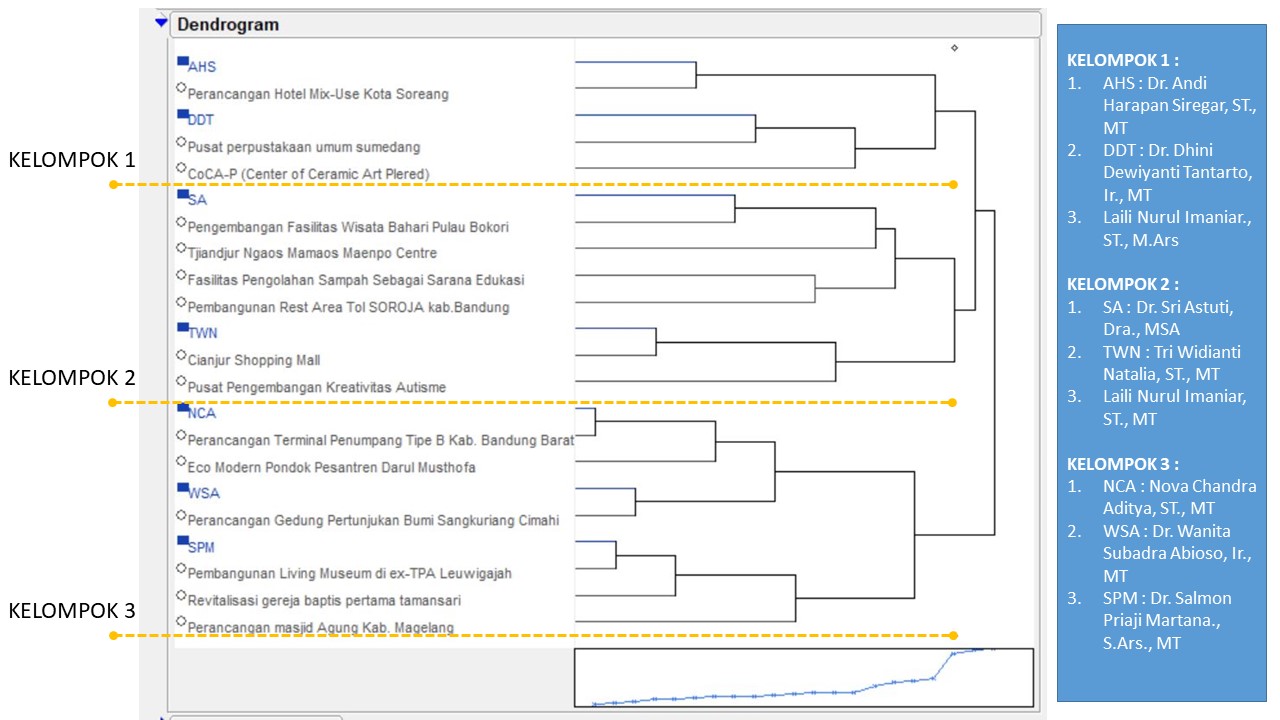
Task: Click the blue square marker beside TWN
Action: click(x=182, y=328)
